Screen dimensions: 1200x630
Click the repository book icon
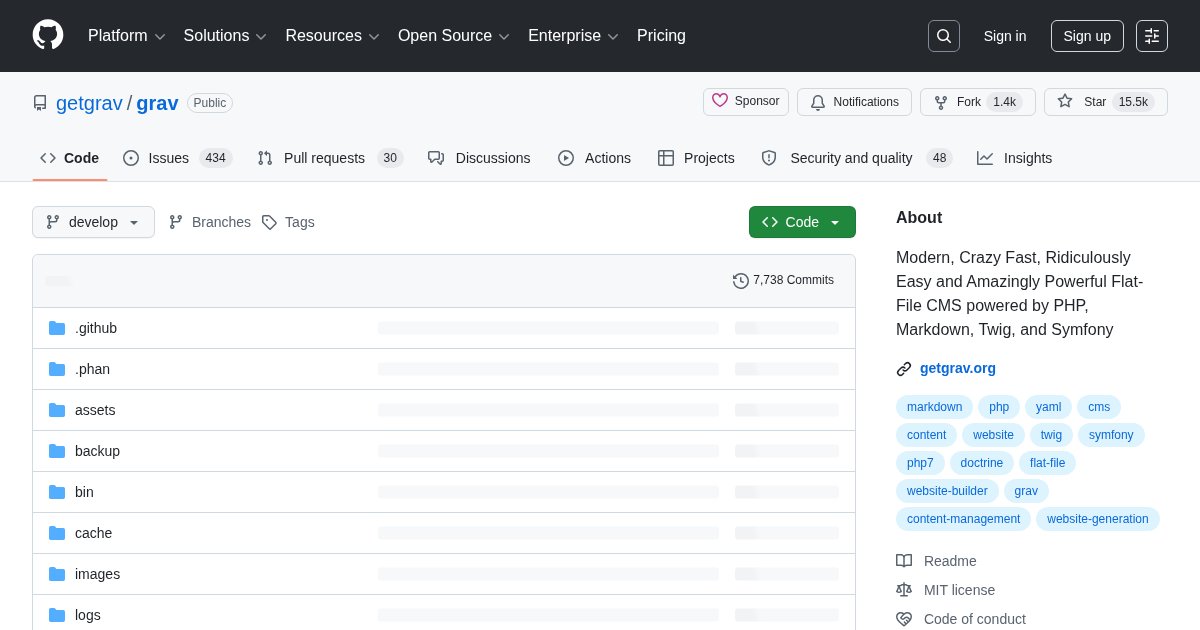pos(40,103)
